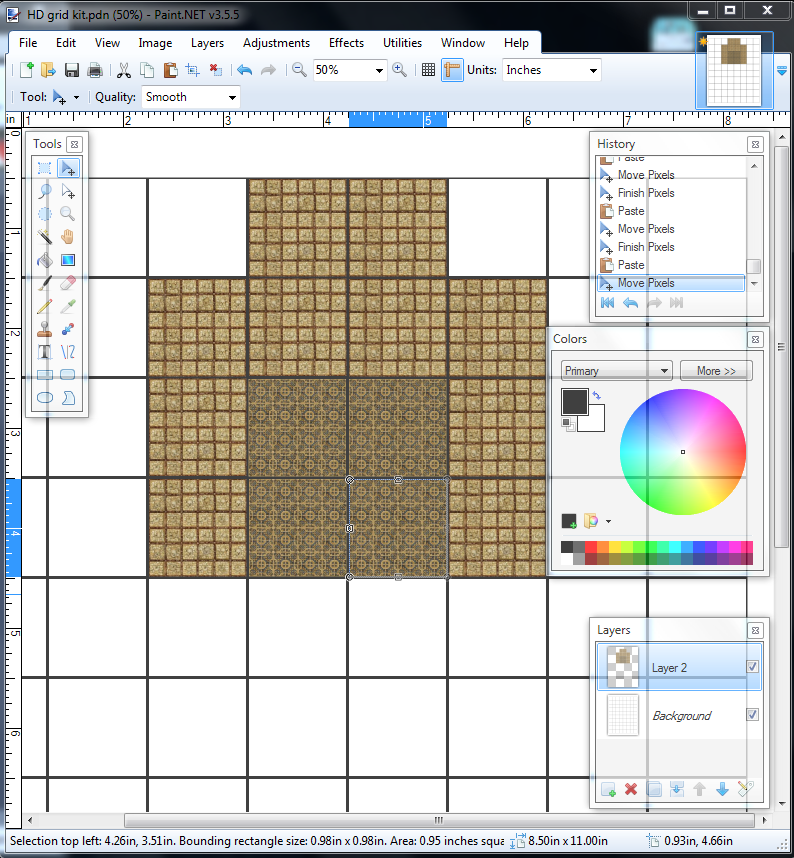
Task: Rewind history to the first step
Action: pyautogui.click(x=607, y=303)
